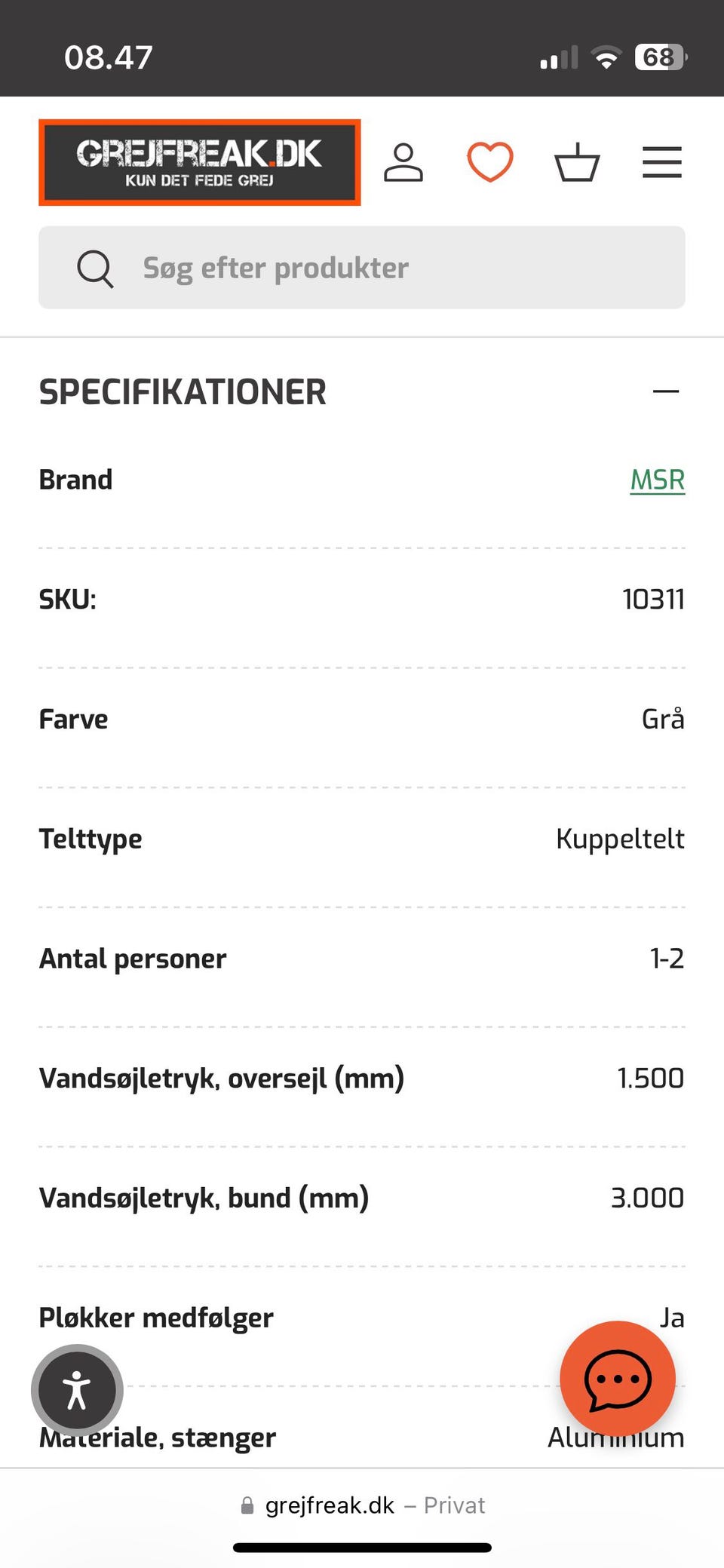Open the live chat bubble
Viewport: 724px width, 1568px height.
point(617,1379)
